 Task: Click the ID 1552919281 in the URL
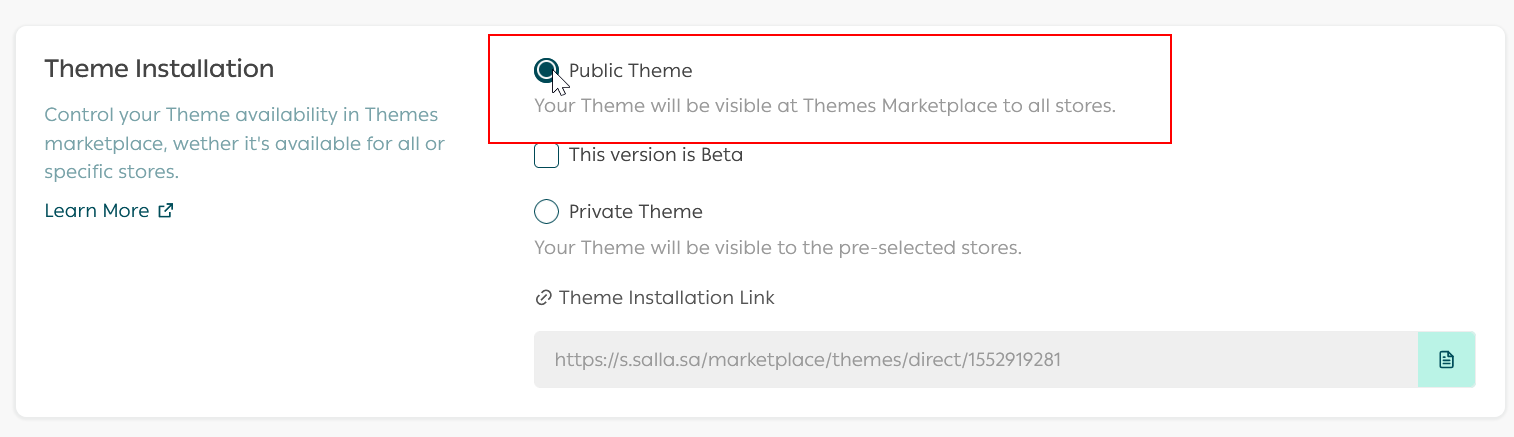pyautogui.click(x=1013, y=359)
